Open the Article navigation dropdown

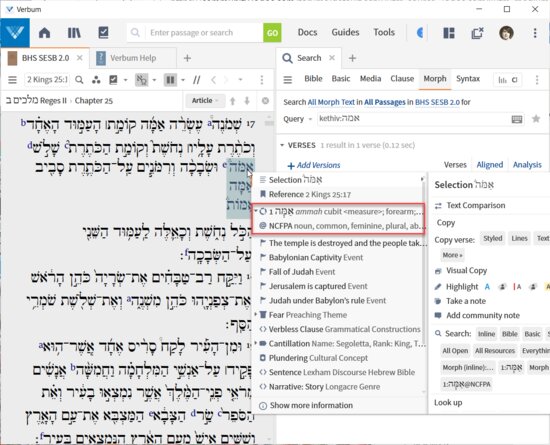pyautogui.click(x=205, y=101)
